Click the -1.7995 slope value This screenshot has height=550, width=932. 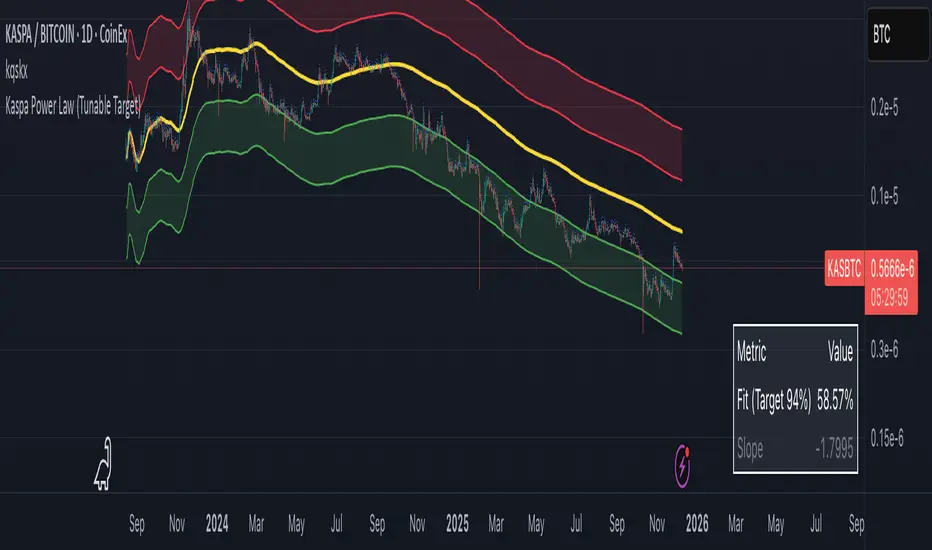click(x=835, y=448)
